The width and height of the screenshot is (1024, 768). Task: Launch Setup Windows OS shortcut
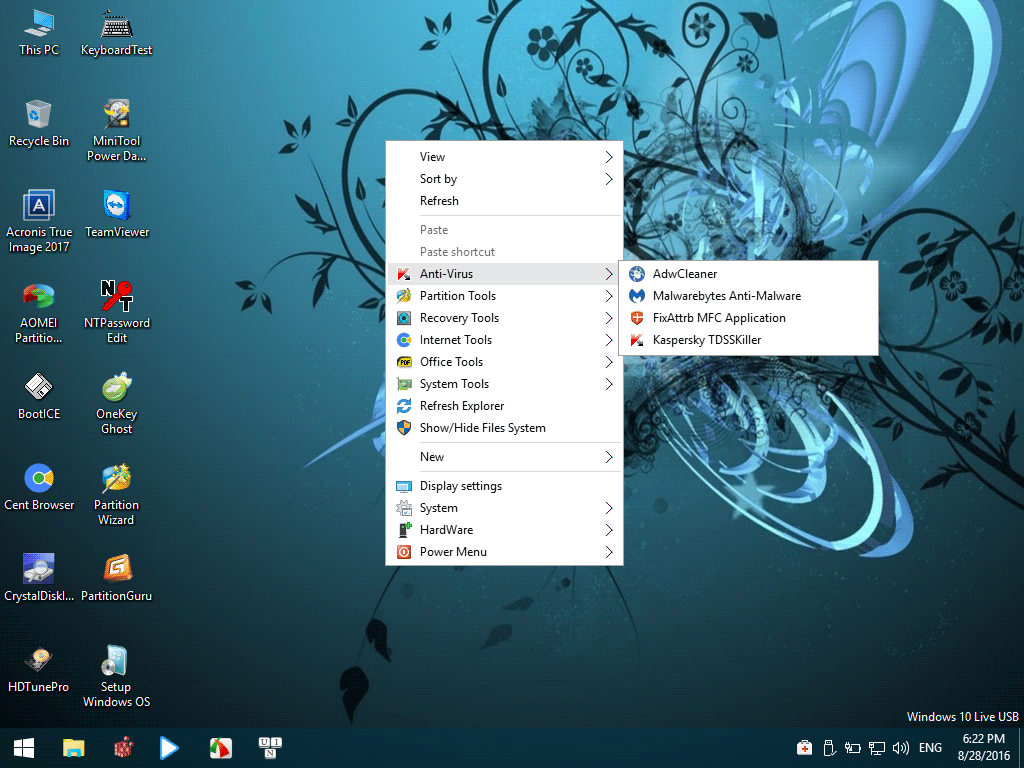pyautogui.click(x=116, y=677)
